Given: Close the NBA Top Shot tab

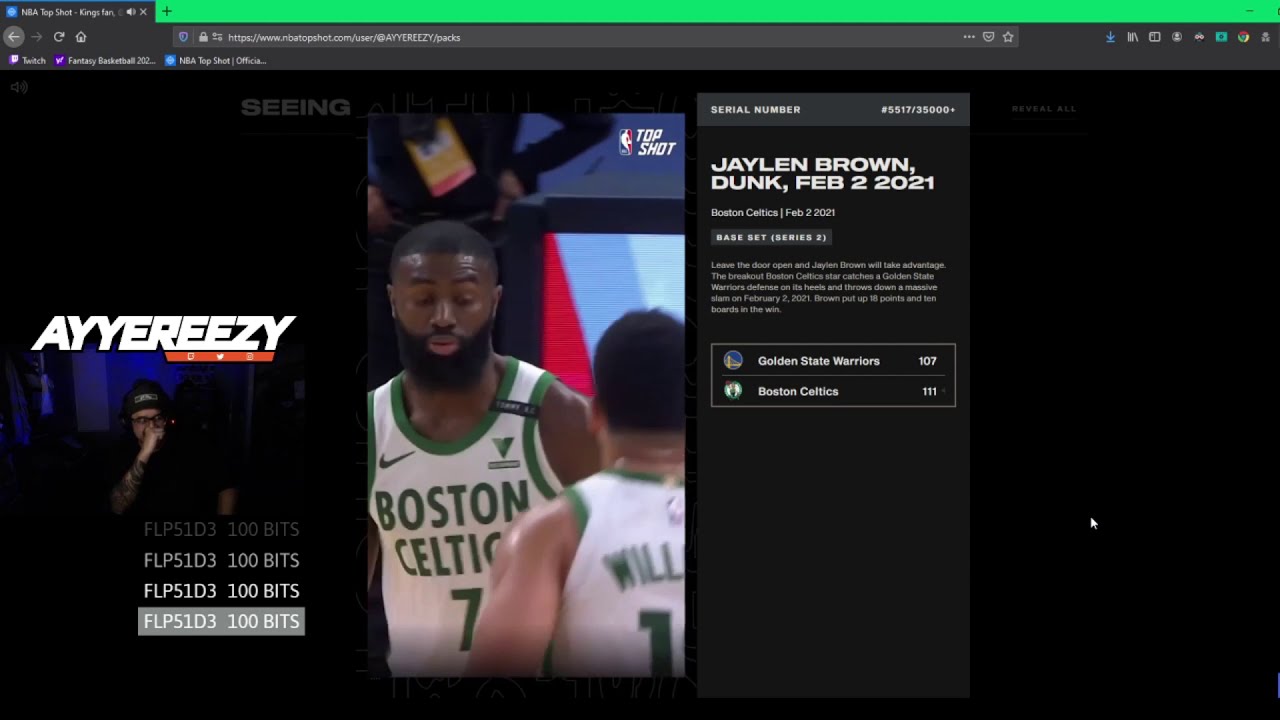Looking at the screenshot, I should (143, 12).
